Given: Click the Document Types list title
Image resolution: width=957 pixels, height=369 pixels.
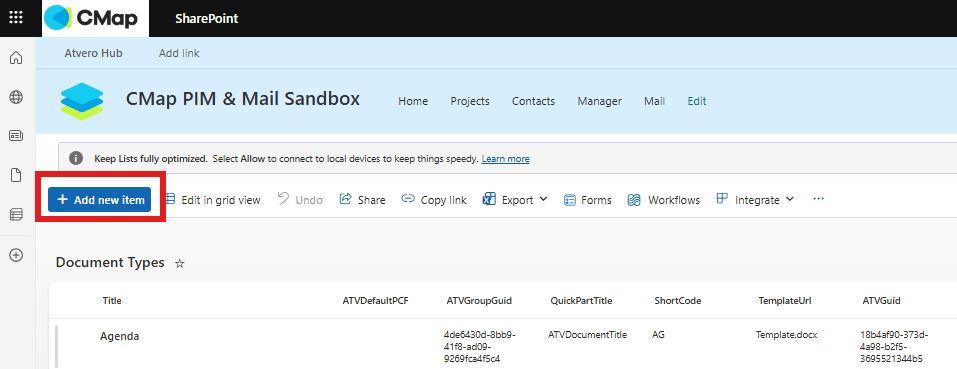Looking at the screenshot, I should [x=110, y=262].
